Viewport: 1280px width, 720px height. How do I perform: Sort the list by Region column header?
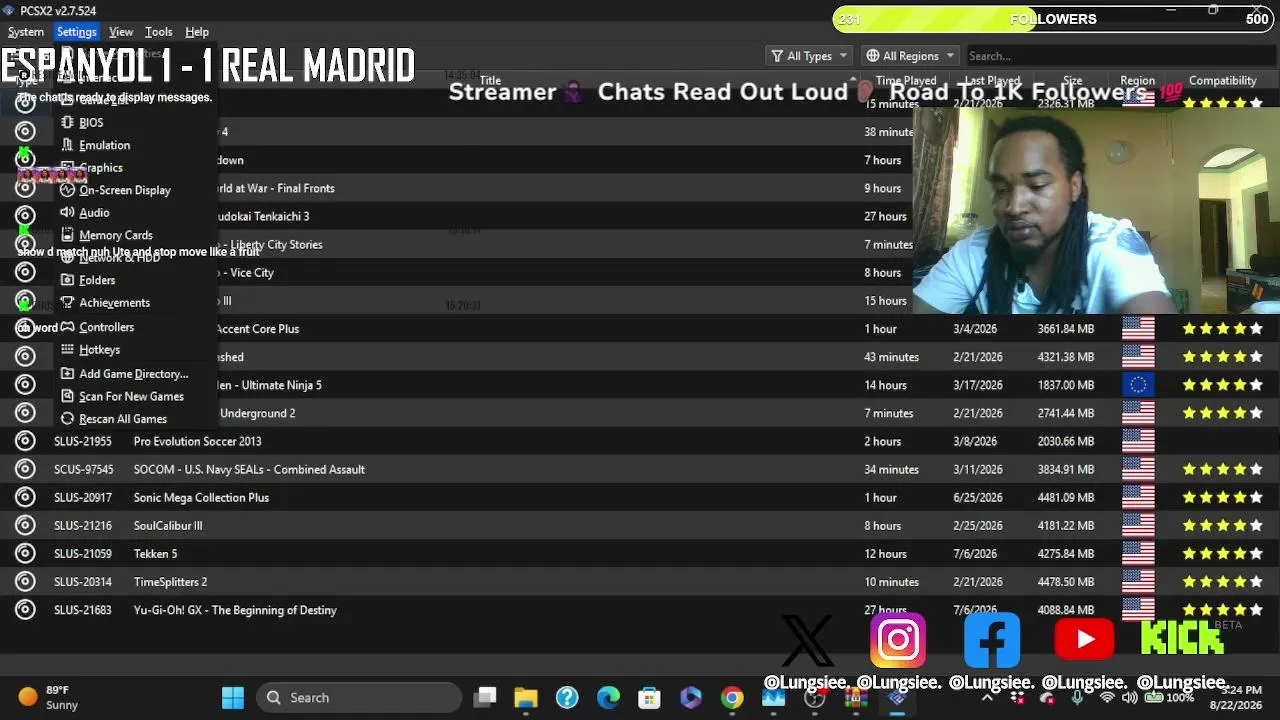1137,81
